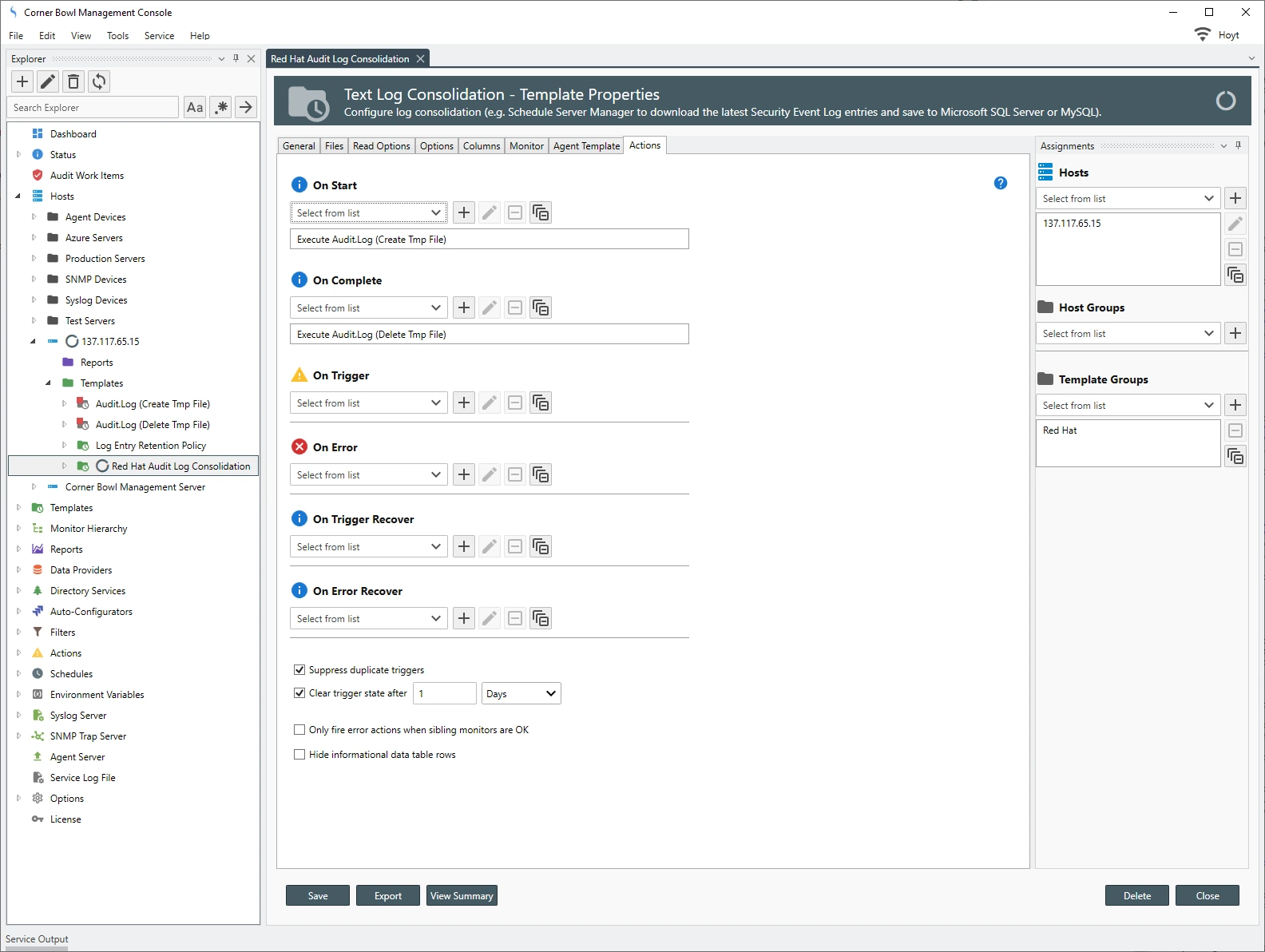Click the Clear trigger state after value field
The width and height of the screenshot is (1265, 952).
(x=444, y=694)
